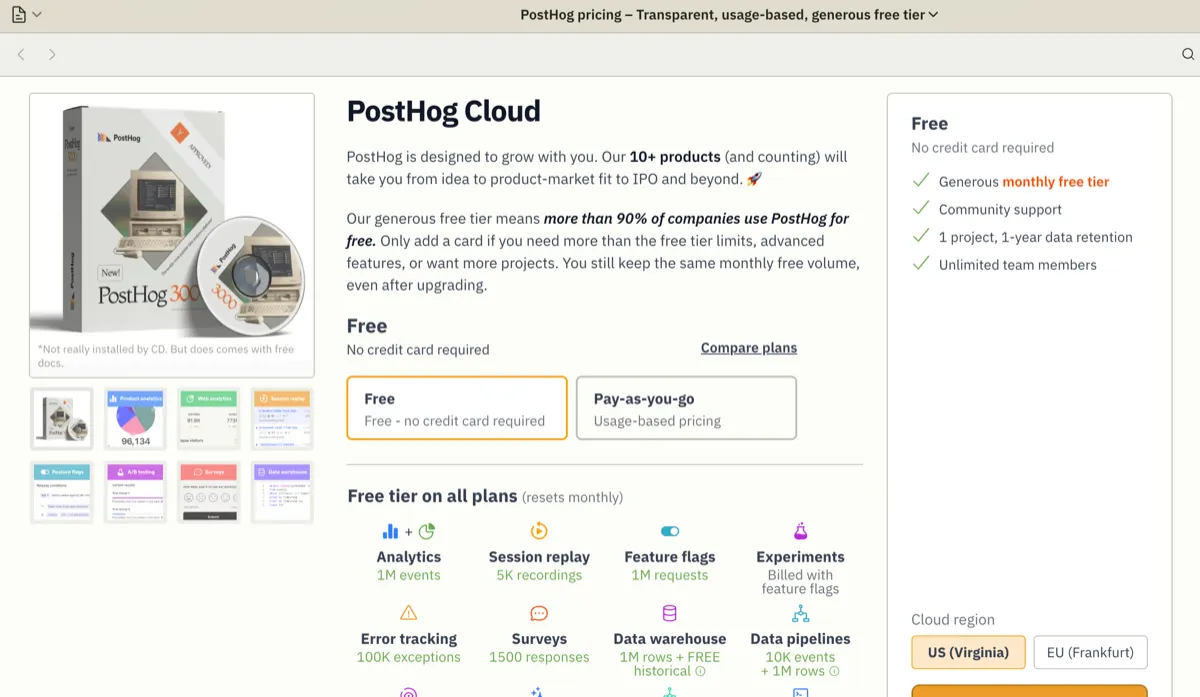Click the Data warehouse database icon
This screenshot has width=1200, height=697.
[669, 613]
